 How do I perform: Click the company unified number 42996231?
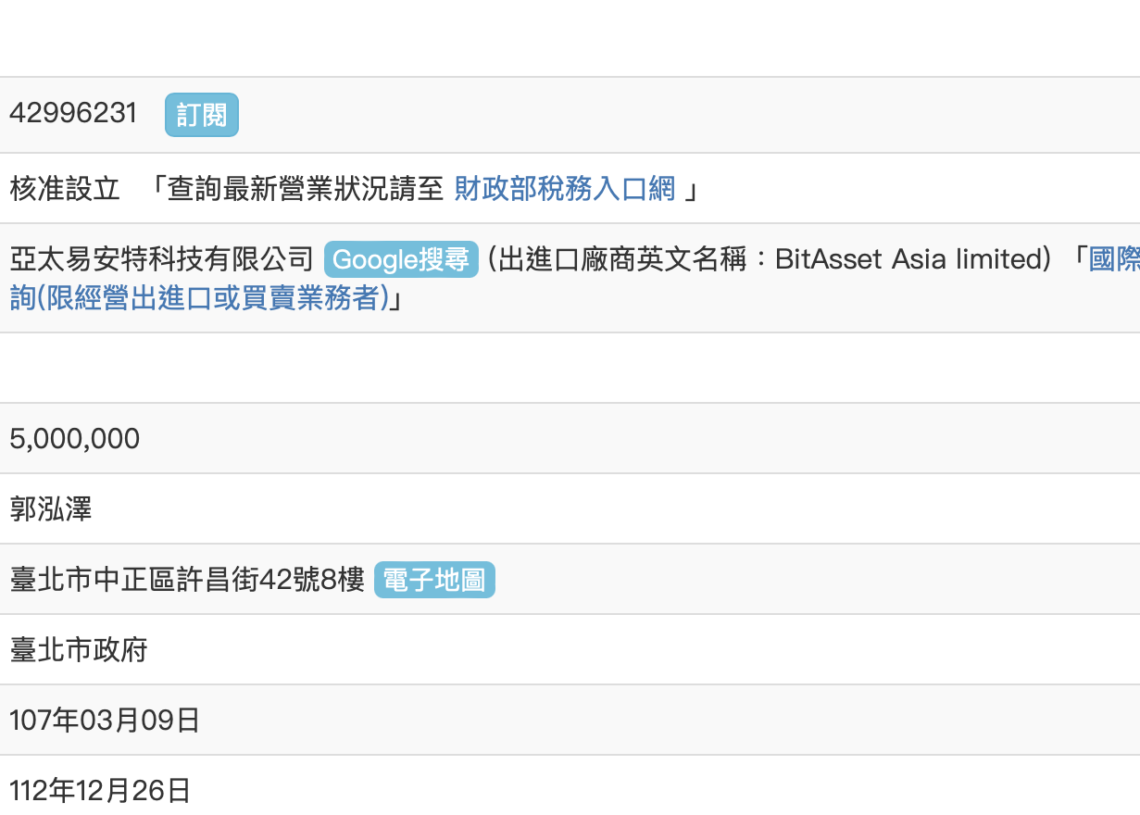click(73, 113)
